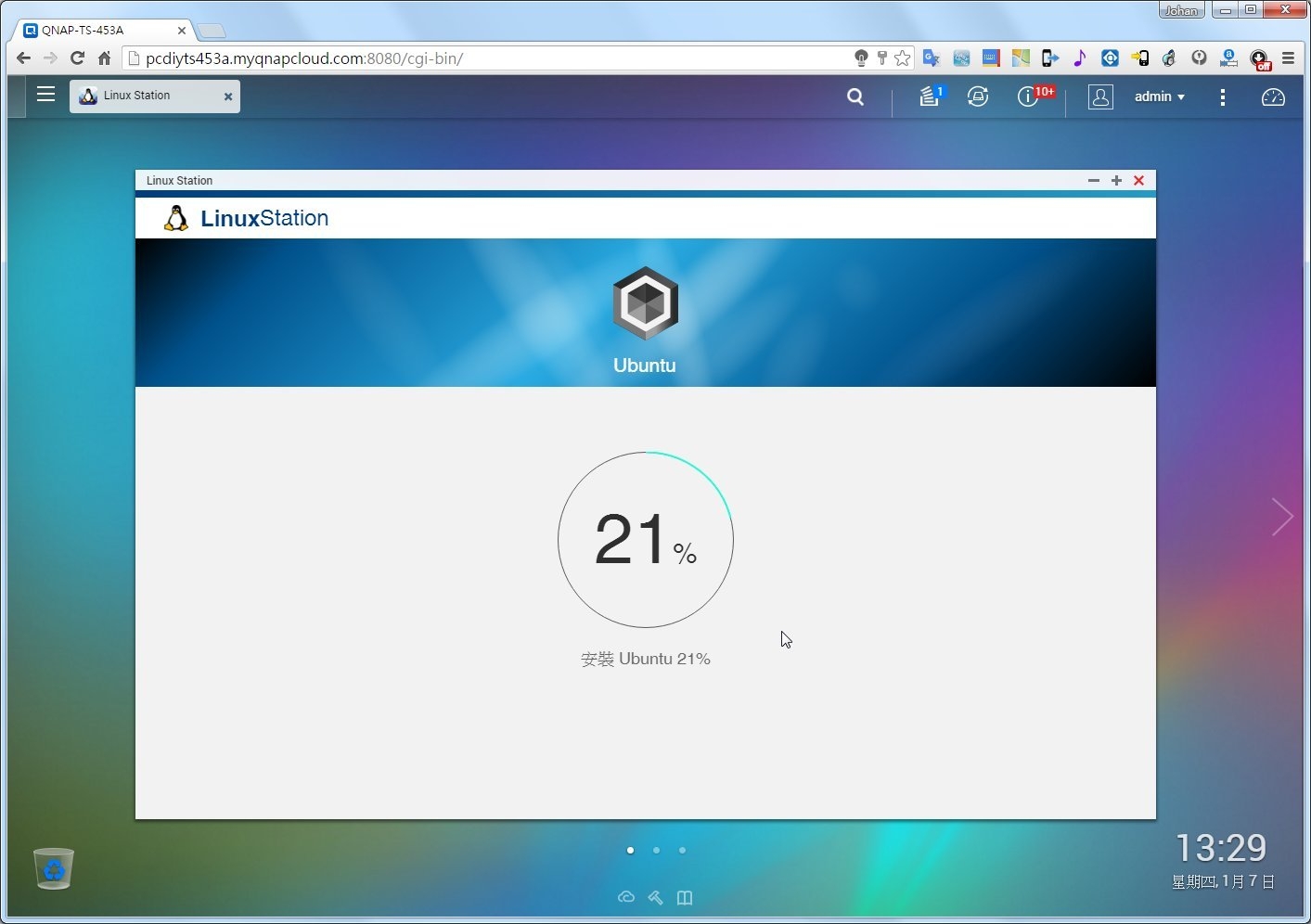The height and width of the screenshot is (924, 1311).
Task: Open the keyboard extension icon
Action: (991, 58)
